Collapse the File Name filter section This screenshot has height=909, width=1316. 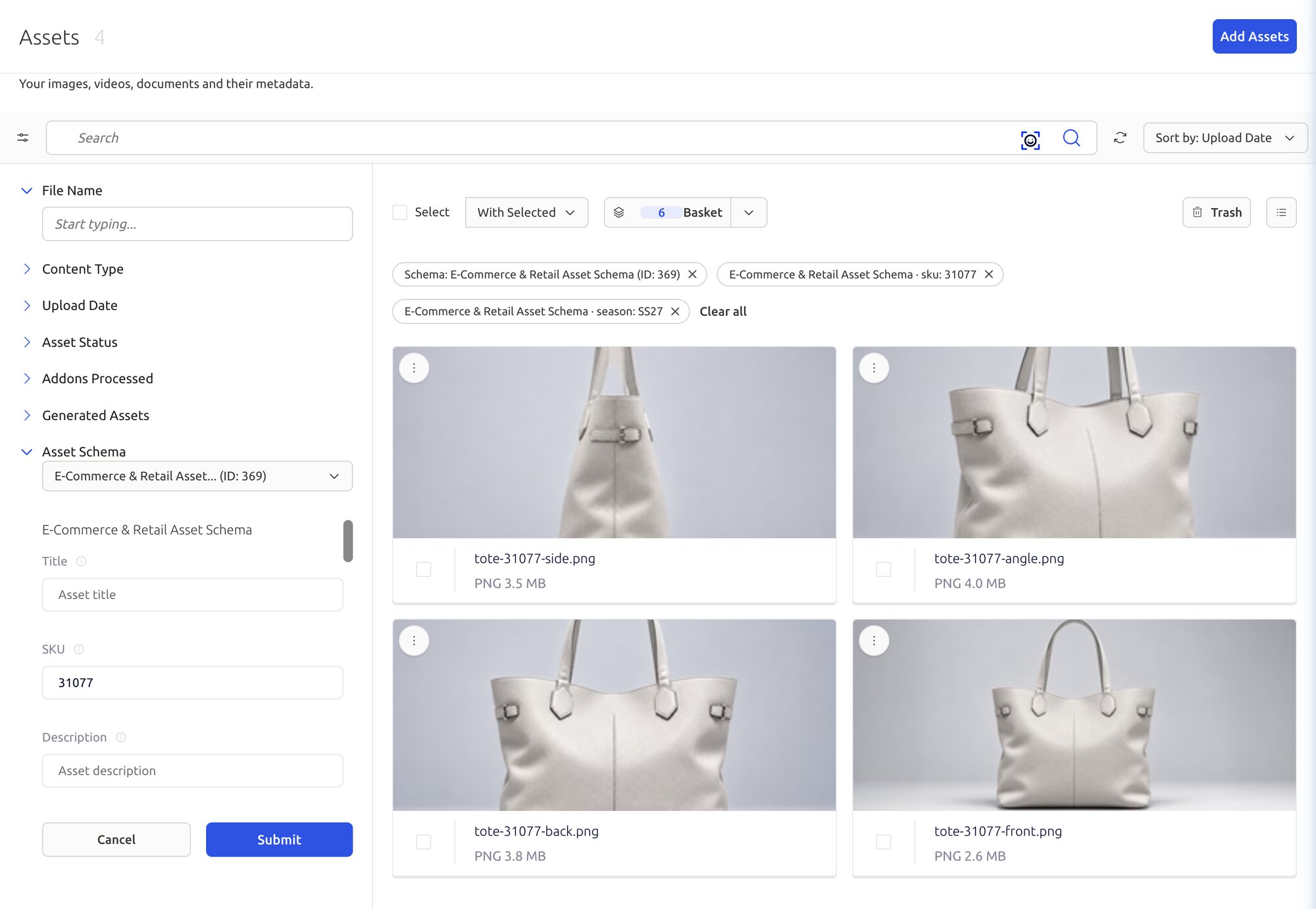click(27, 191)
